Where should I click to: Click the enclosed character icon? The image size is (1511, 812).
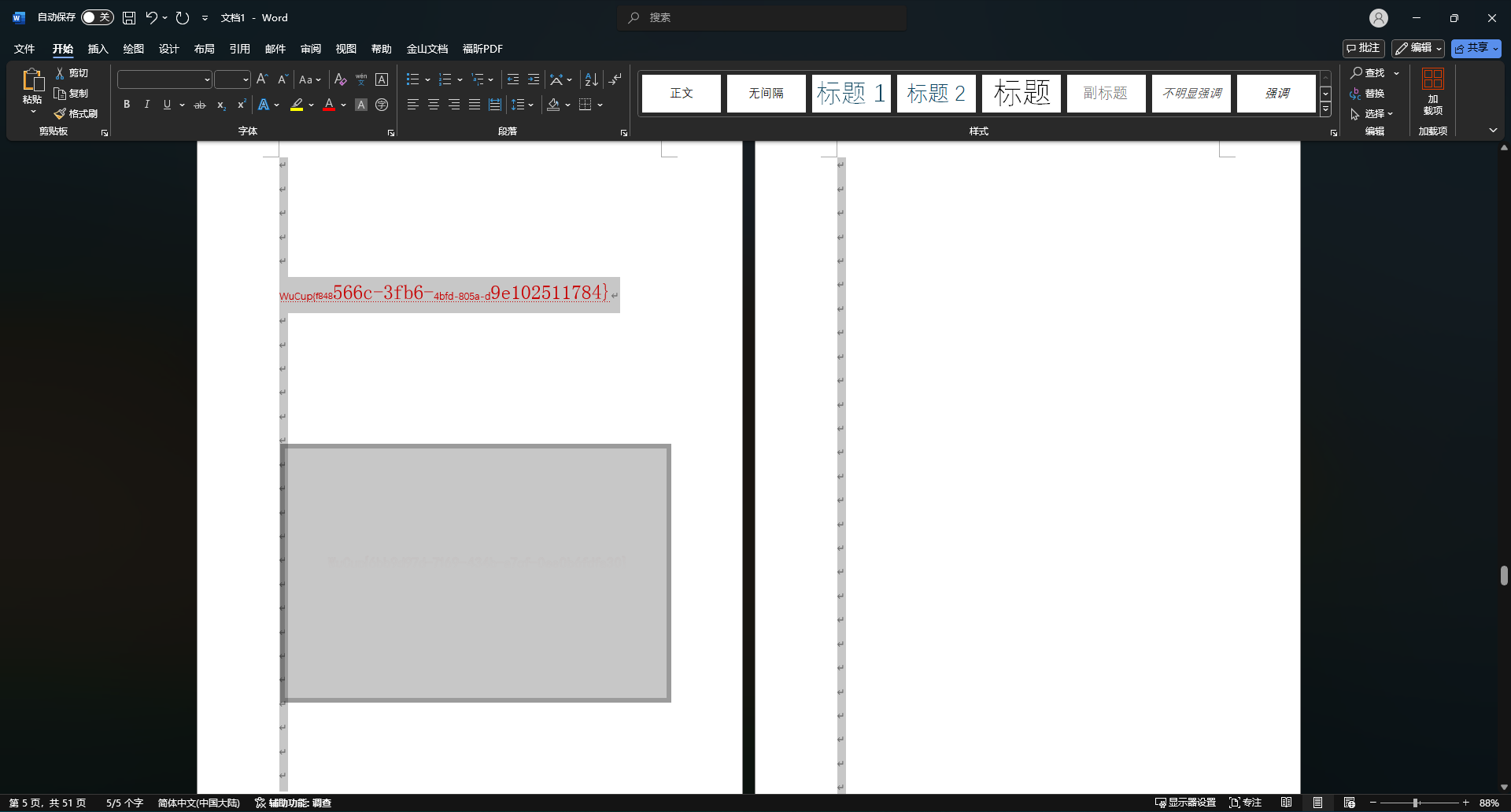pos(382,105)
